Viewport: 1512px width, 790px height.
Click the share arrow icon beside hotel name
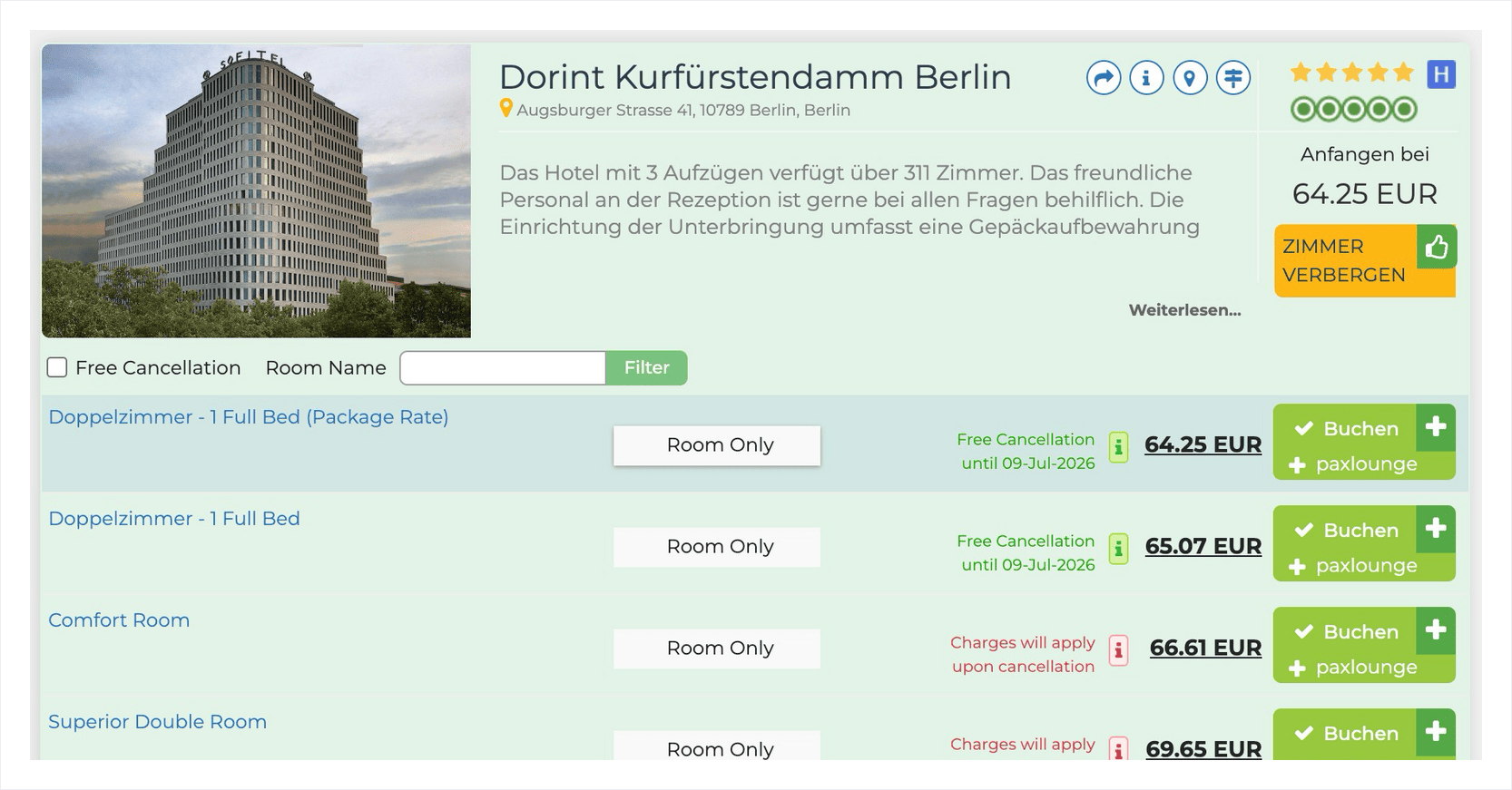[1104, 78]
